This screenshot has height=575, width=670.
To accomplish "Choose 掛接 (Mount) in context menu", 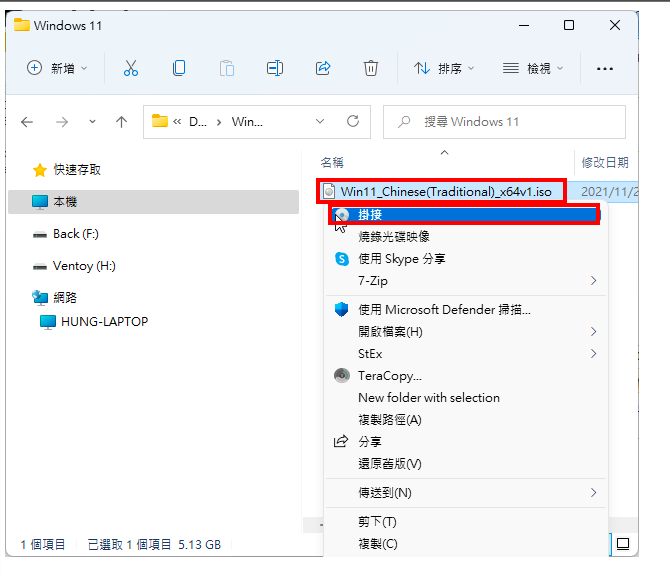I will (464, 214).
